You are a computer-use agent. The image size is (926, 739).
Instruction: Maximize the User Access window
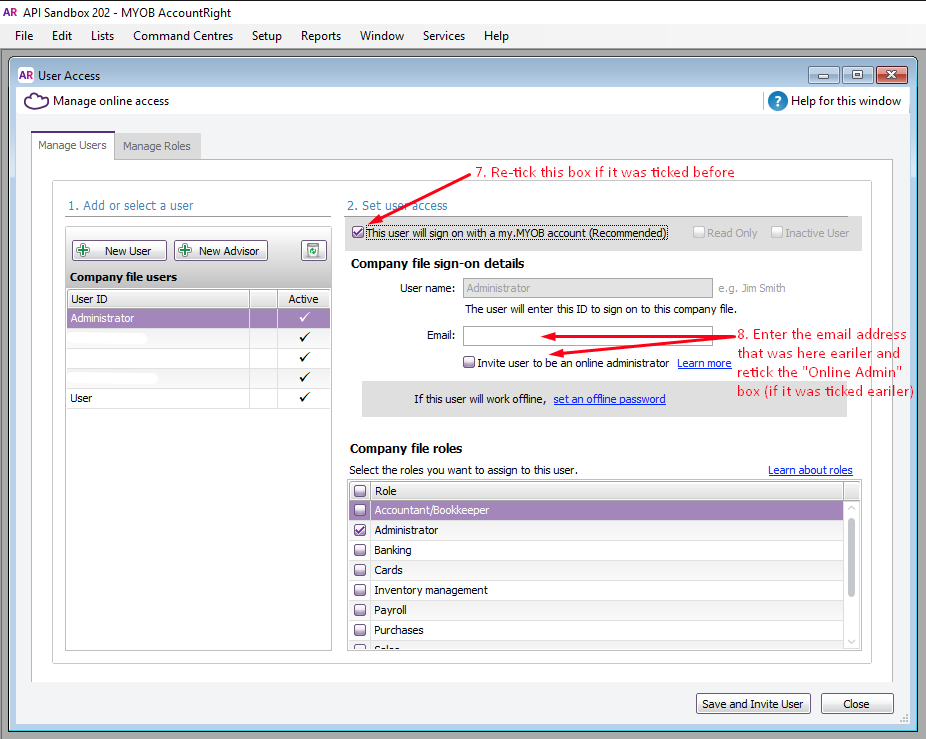point(857,75)
